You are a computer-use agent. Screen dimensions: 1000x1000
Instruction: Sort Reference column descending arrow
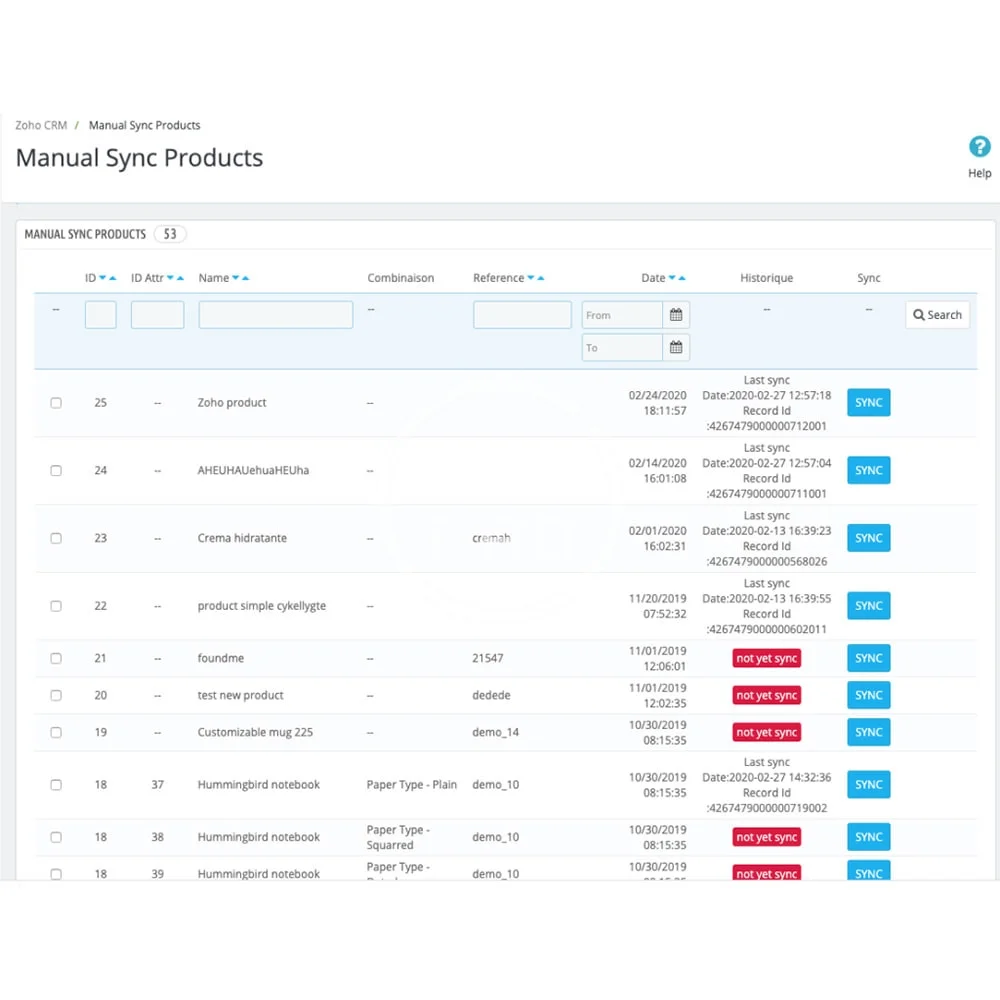click(x=531, y=278)
